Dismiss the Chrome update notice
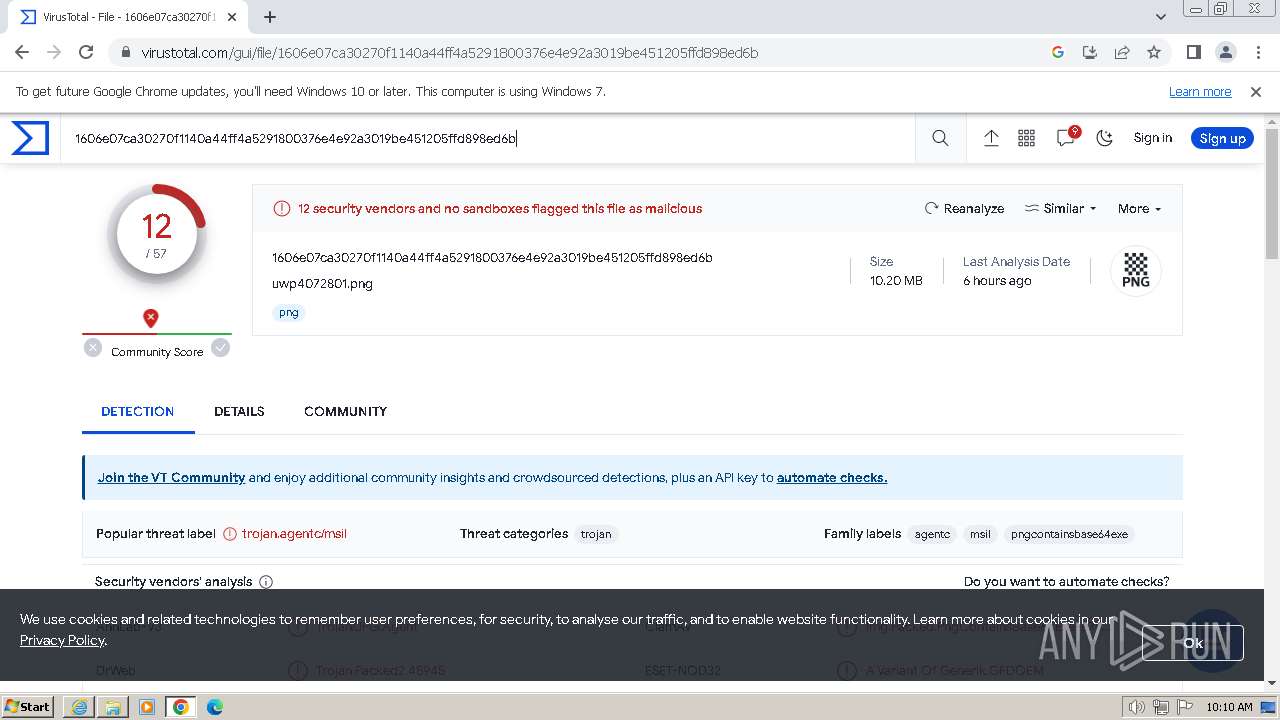Image resolution: width=1280 pixels, height=720 pixels. (x=1256, y=92)
